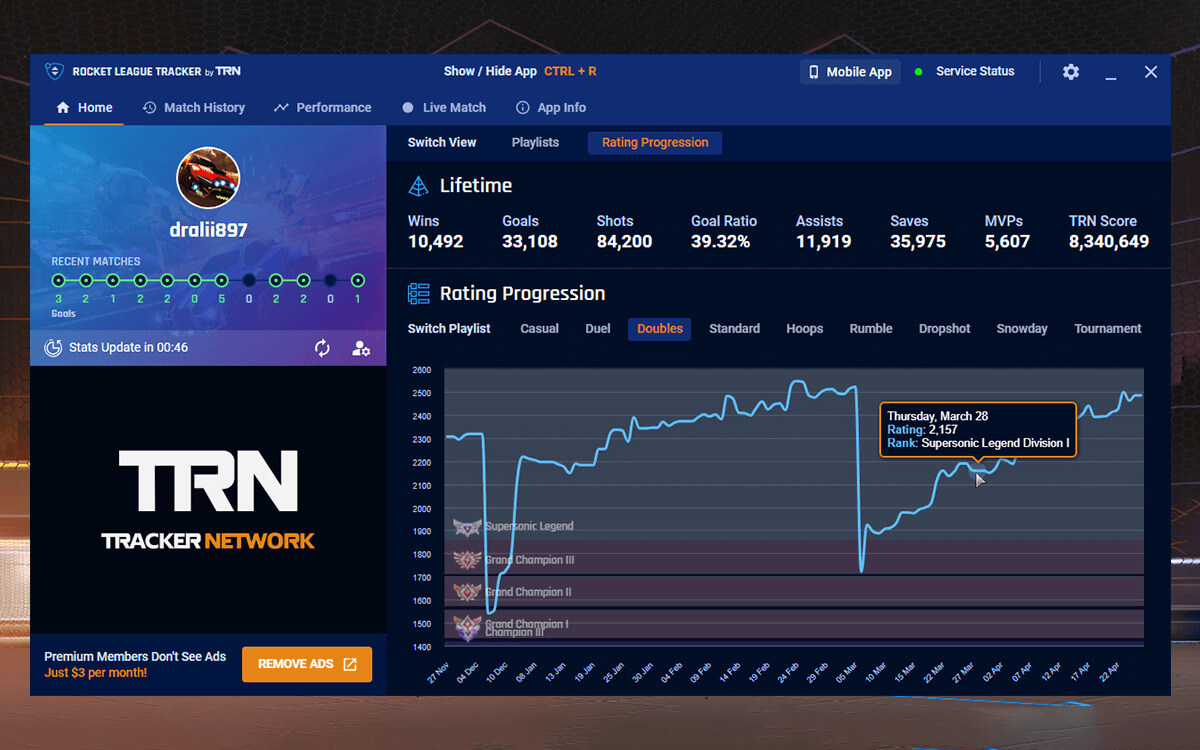Screen dimensions: 1200x750
Task: Click the Grand Champion III rank badge
Action: (x=467, y=560)
